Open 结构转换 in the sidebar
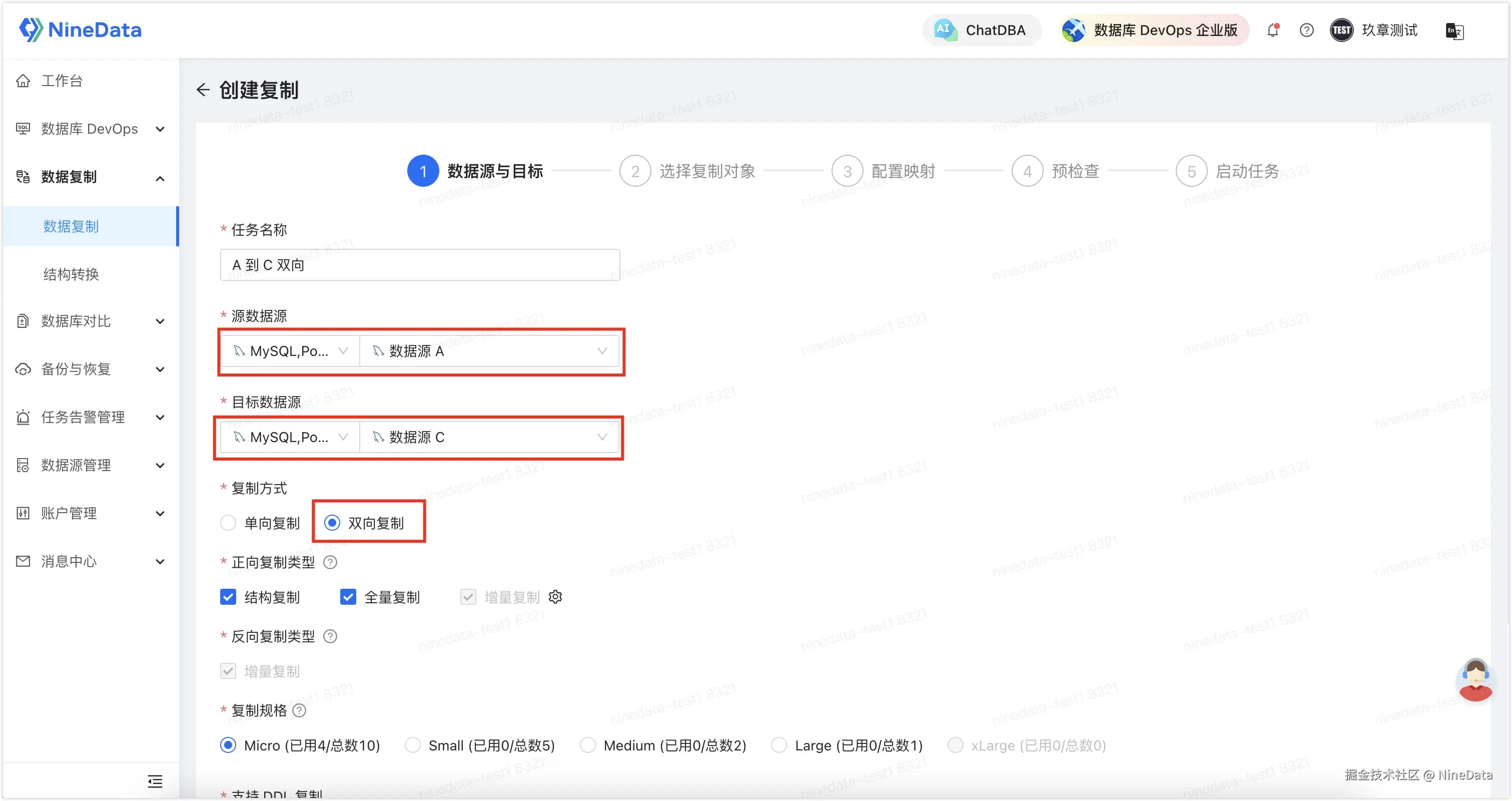Image resolution: width=1512 pixels, height=801 pixels. [71, 274]
